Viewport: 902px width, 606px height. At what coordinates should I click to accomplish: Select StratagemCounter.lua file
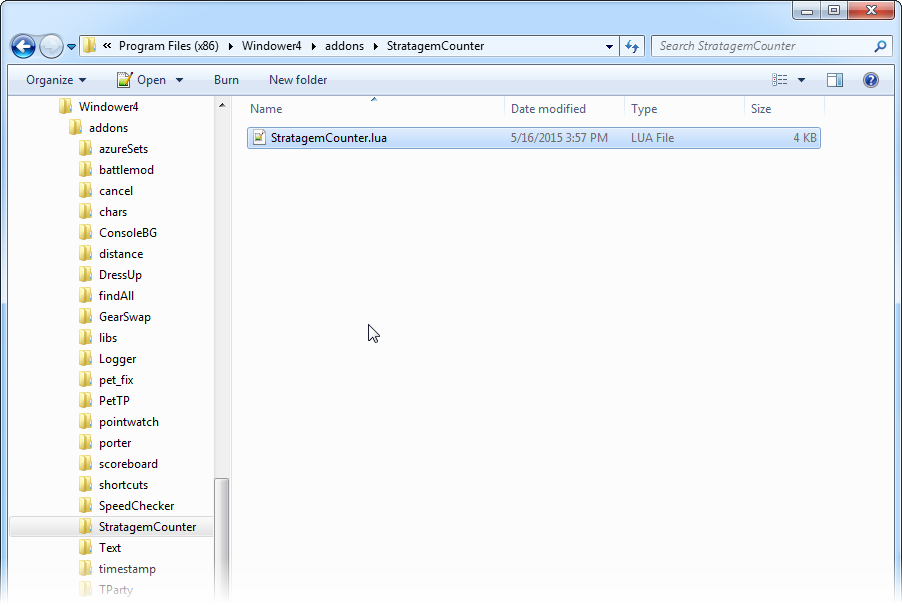534,138
